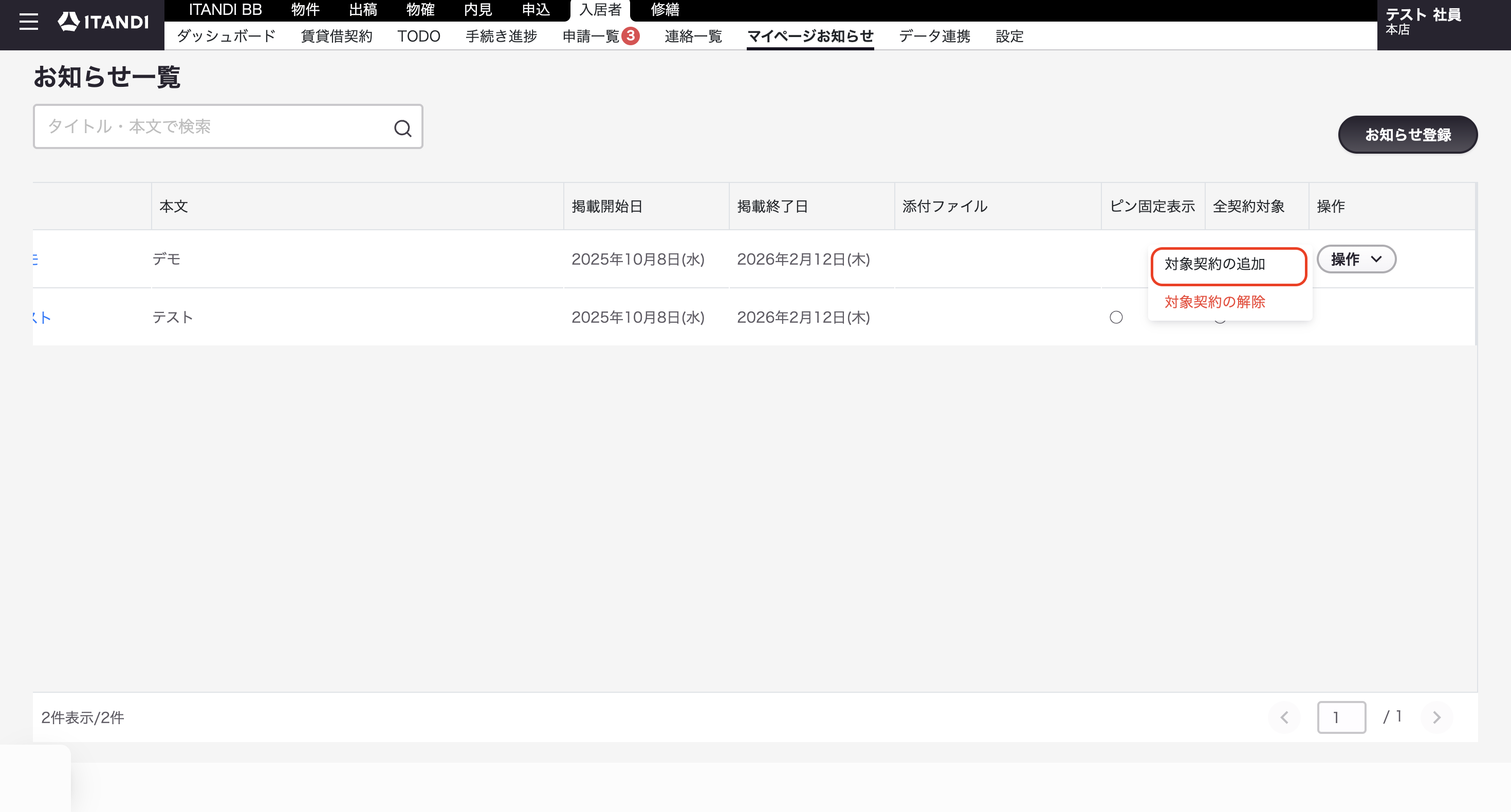Switch to 物件 tab
Screen dimensions: 1511x812
[x=306, y=10]
